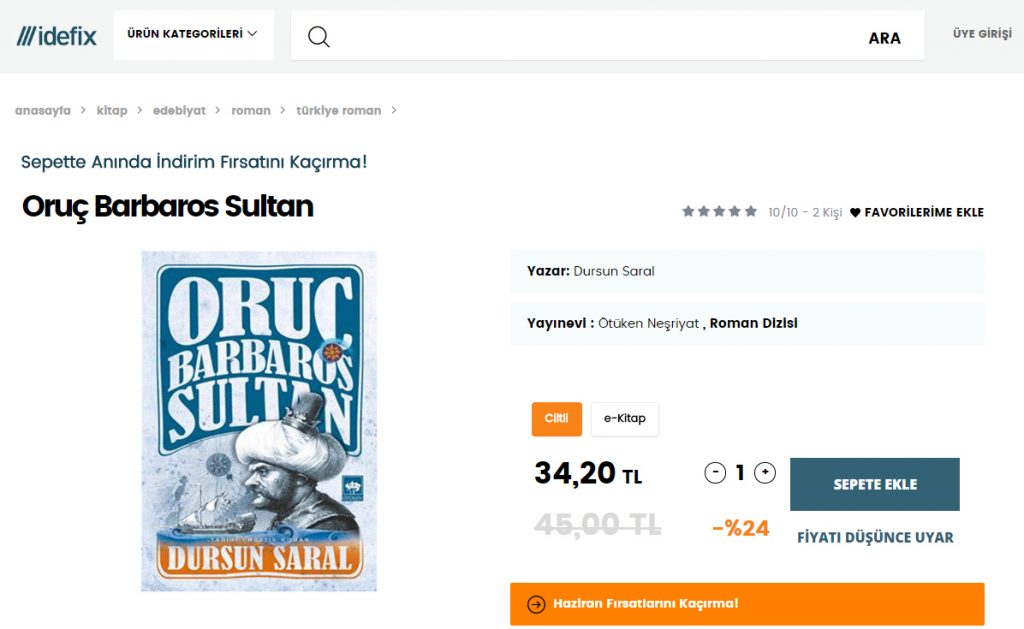Click the arrow circle icon on Haziran banner

point(536,604)
